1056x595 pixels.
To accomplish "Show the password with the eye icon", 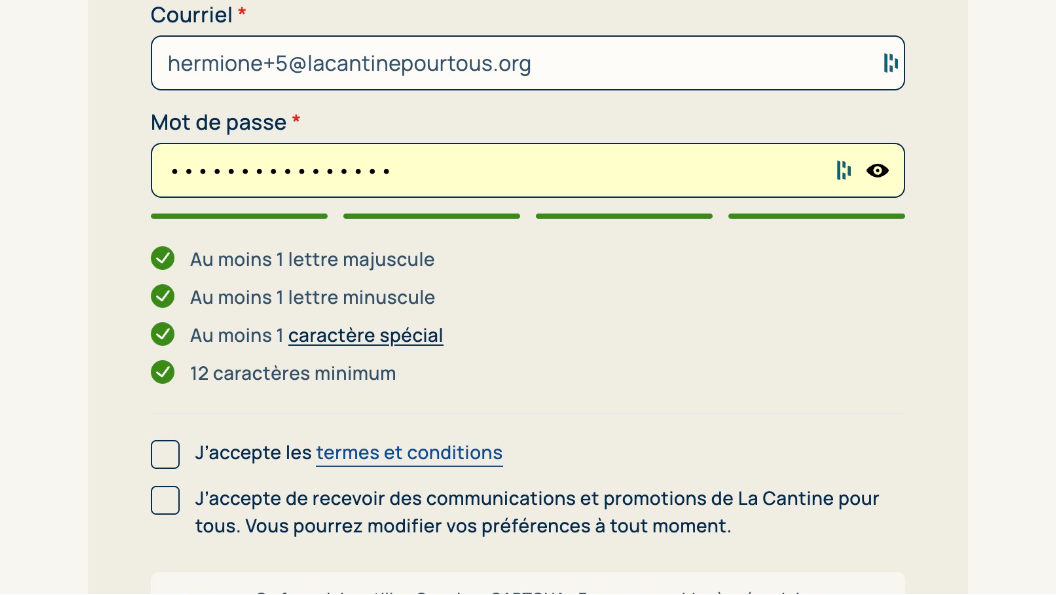I will [877, 170].
